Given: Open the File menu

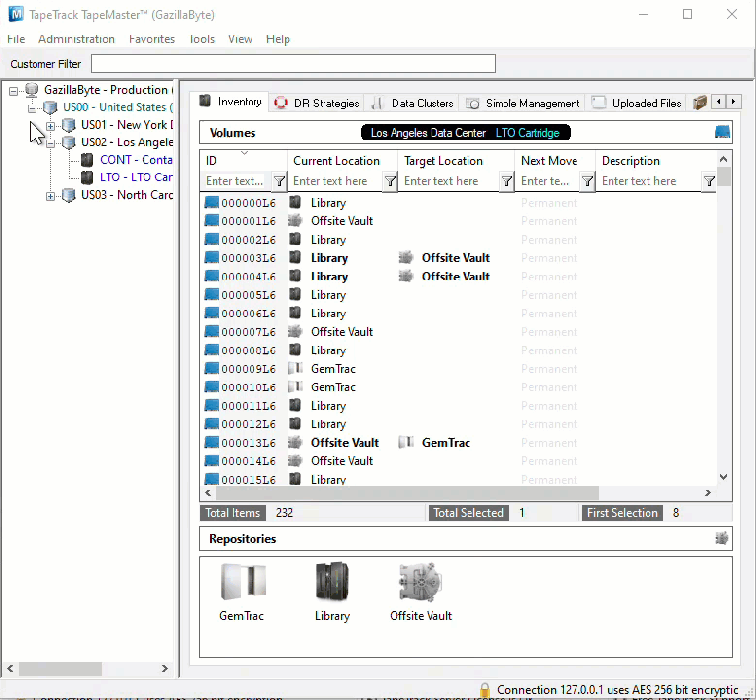Looking at the screenshot, I should 16,39.
